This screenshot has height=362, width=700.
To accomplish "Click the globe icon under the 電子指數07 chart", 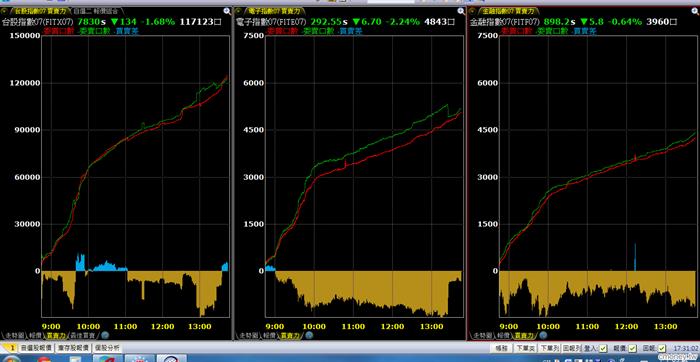I will [x=309, y=335].
